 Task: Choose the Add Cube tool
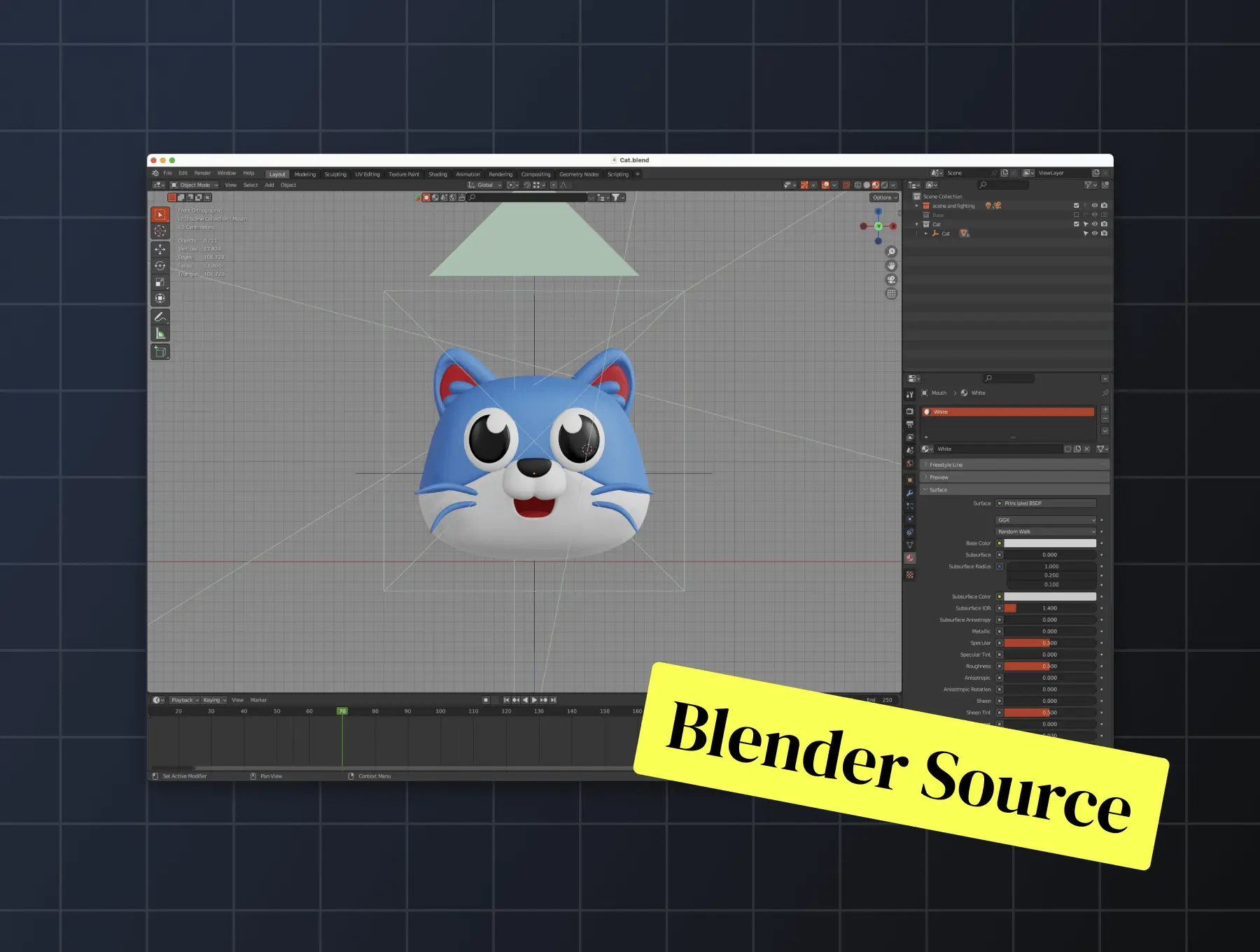tap(160, 352)
